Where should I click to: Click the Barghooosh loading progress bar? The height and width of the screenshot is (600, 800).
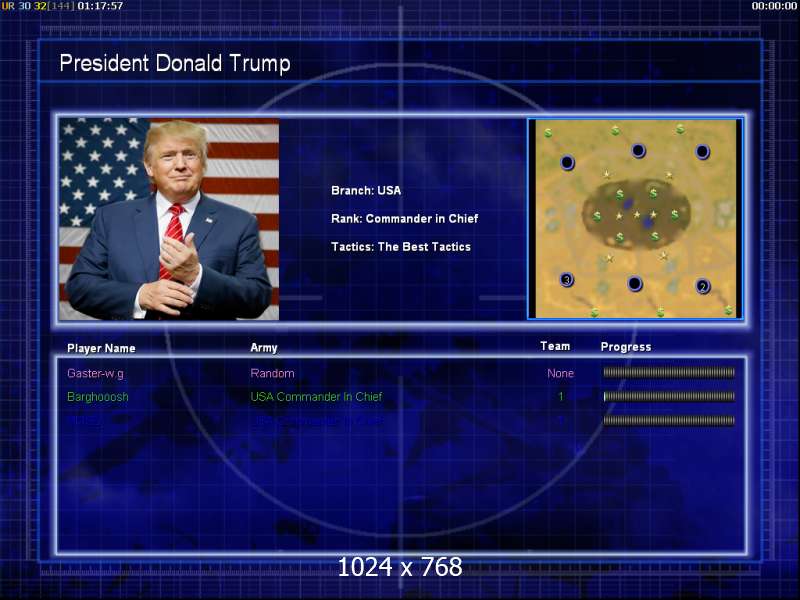[669, 396]
